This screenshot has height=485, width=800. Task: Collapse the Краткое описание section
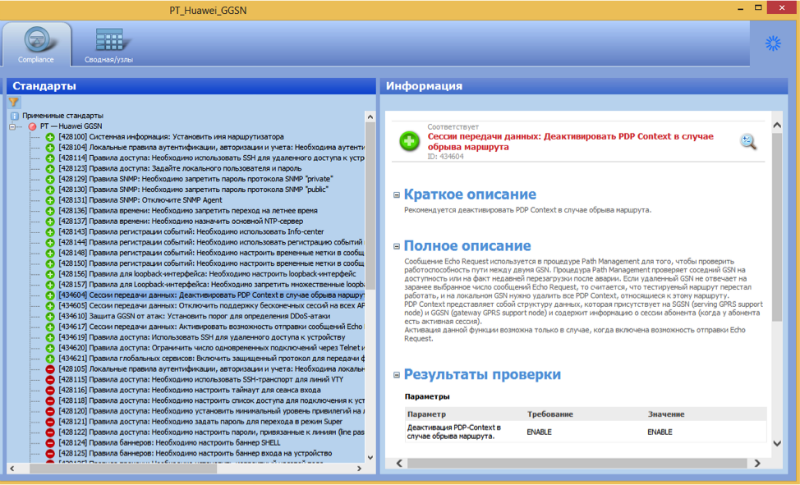(x=396, y=195)
